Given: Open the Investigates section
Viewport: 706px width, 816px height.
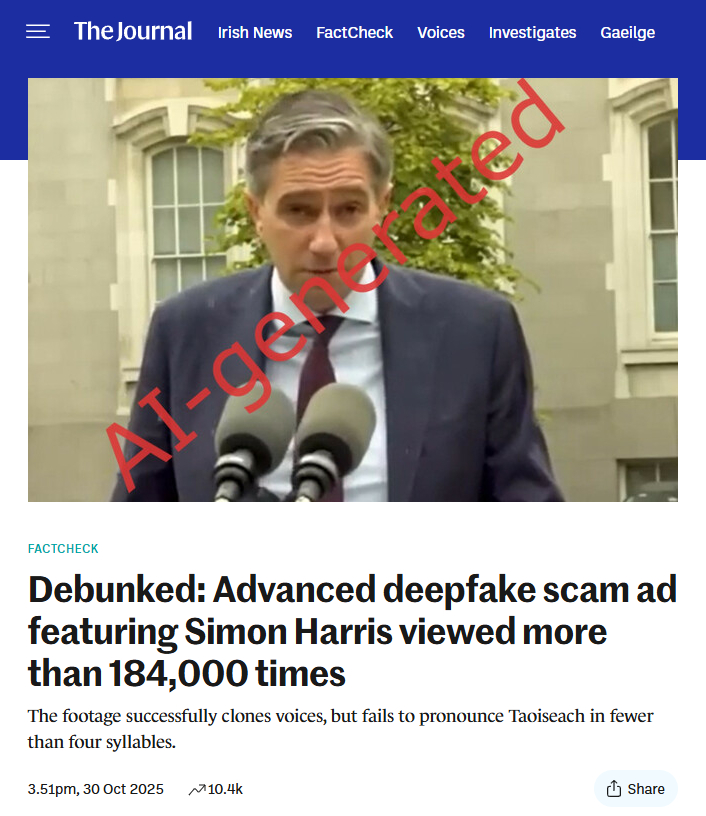Looking at the screenshot, I should coord(532,33).
